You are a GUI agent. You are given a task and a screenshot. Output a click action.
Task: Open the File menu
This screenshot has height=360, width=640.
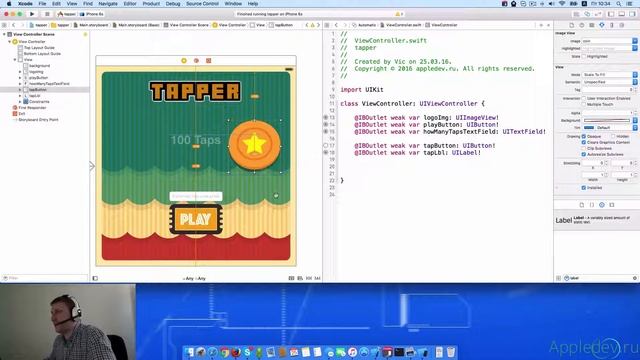point(42,4)
